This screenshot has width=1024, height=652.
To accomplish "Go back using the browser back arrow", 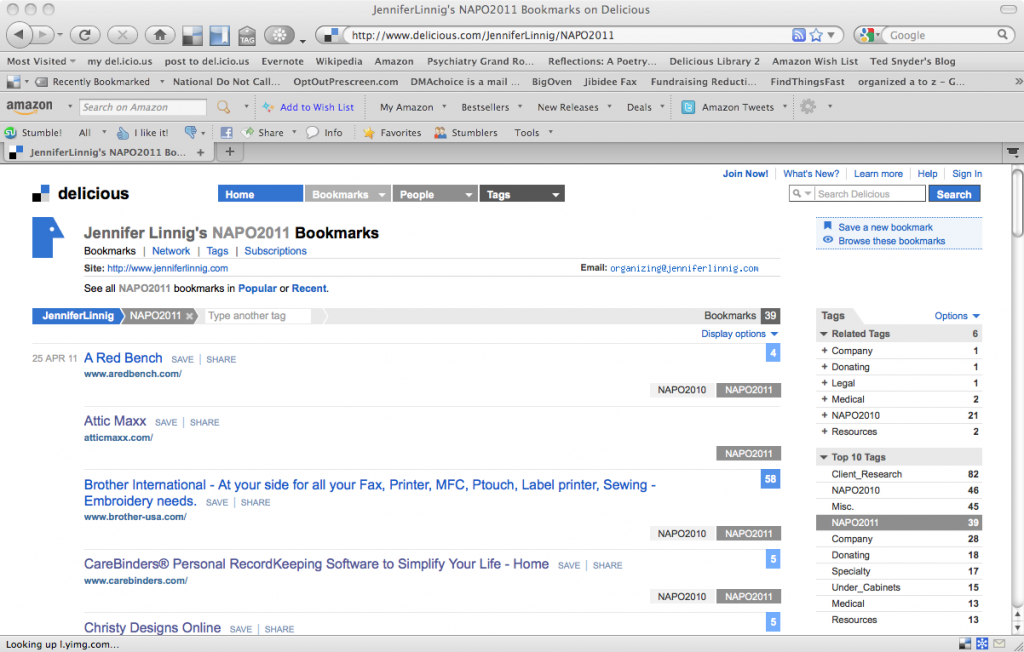I will tap(19, 35).
